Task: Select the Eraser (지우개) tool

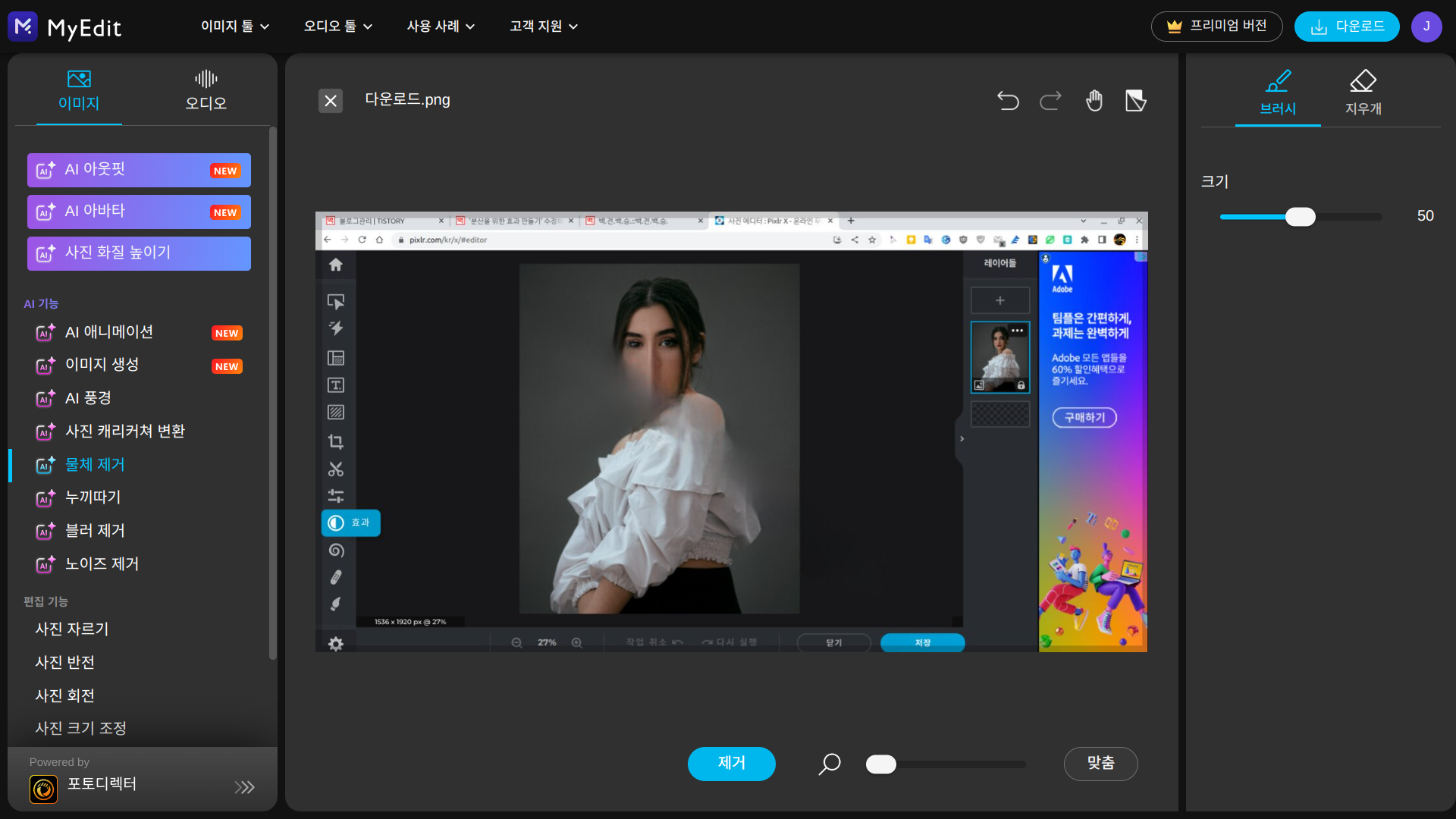Action: (1363, 93)
